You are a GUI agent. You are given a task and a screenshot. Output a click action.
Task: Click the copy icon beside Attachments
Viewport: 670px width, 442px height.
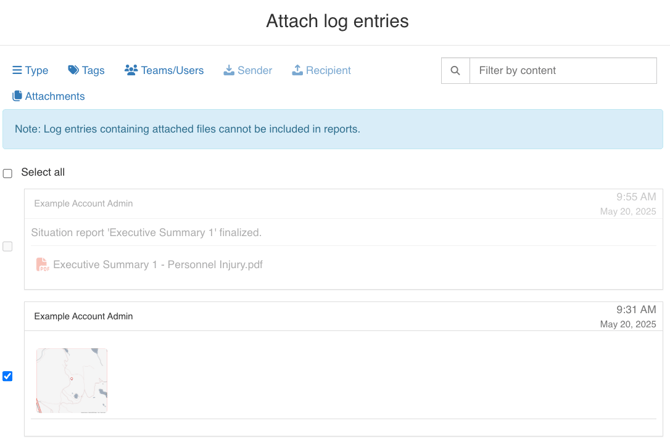click(17, 97)
